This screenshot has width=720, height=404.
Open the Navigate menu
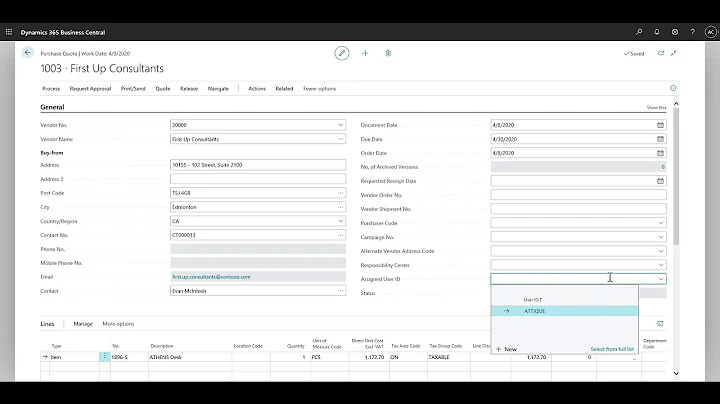[218, 89]
